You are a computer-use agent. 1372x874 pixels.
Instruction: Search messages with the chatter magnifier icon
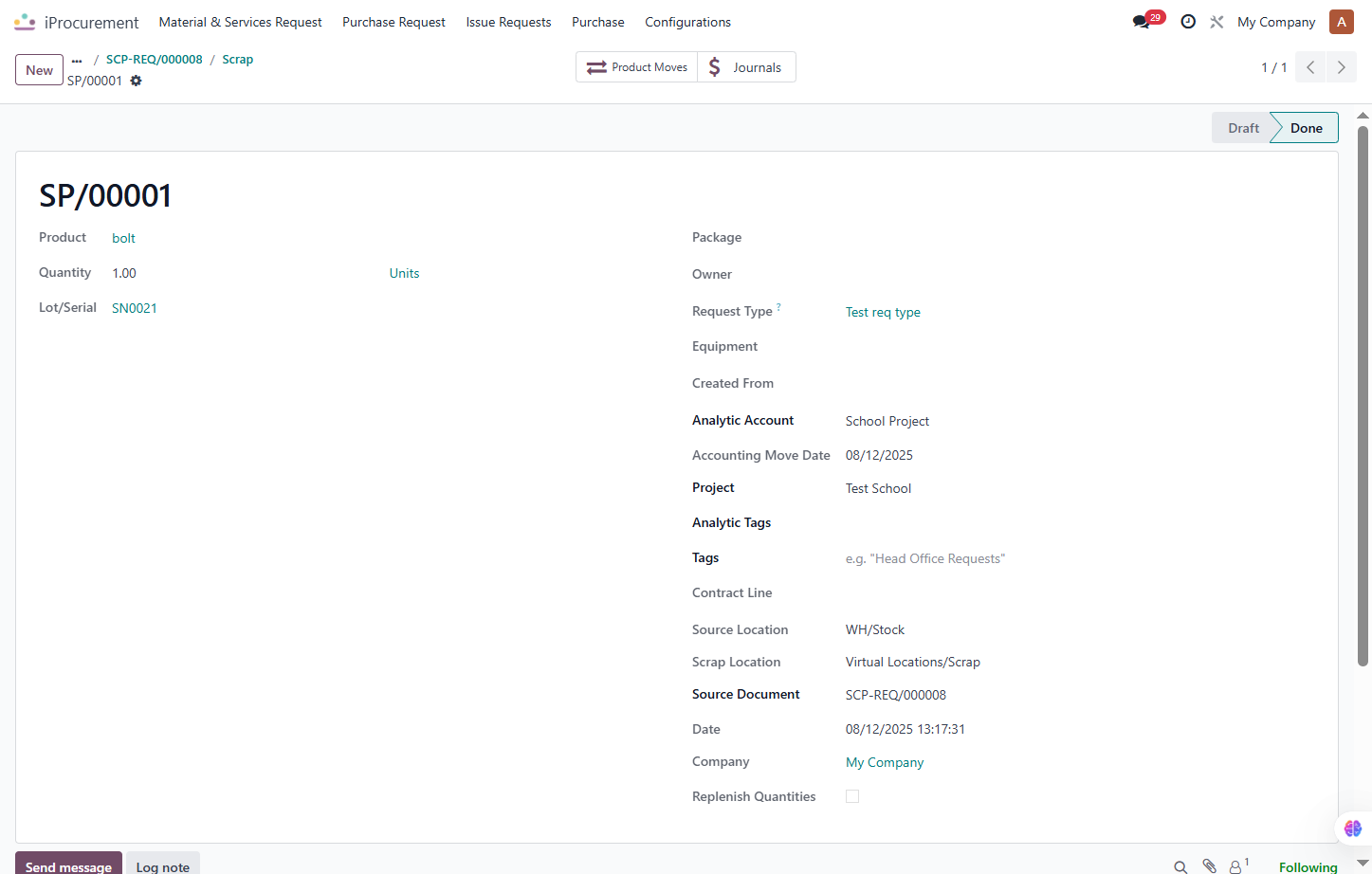tap(1180, 866)
